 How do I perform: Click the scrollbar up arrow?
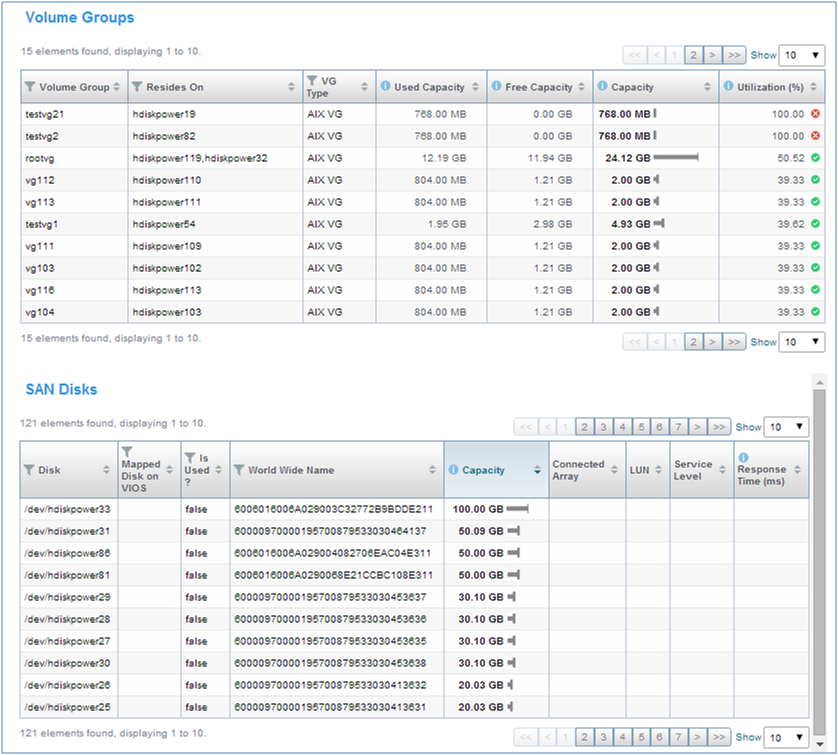click(x=819, y=382)
